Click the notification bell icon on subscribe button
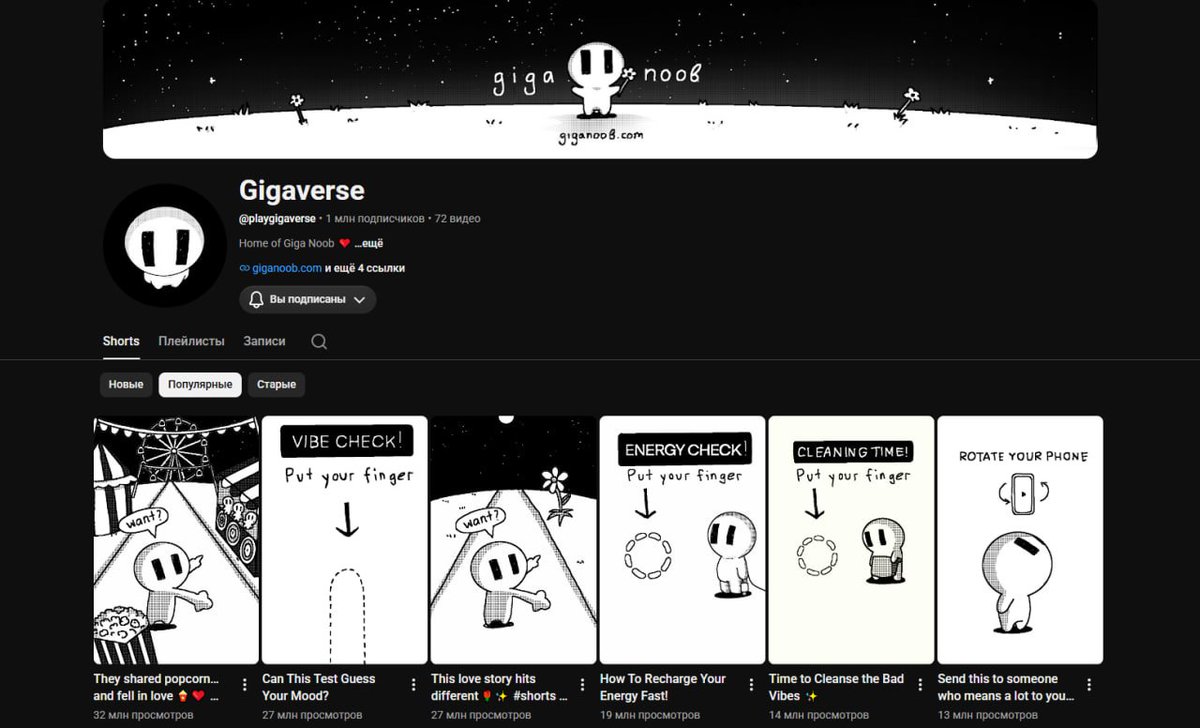The height and width of the screenshot is (728, 1200). [256, 299]
